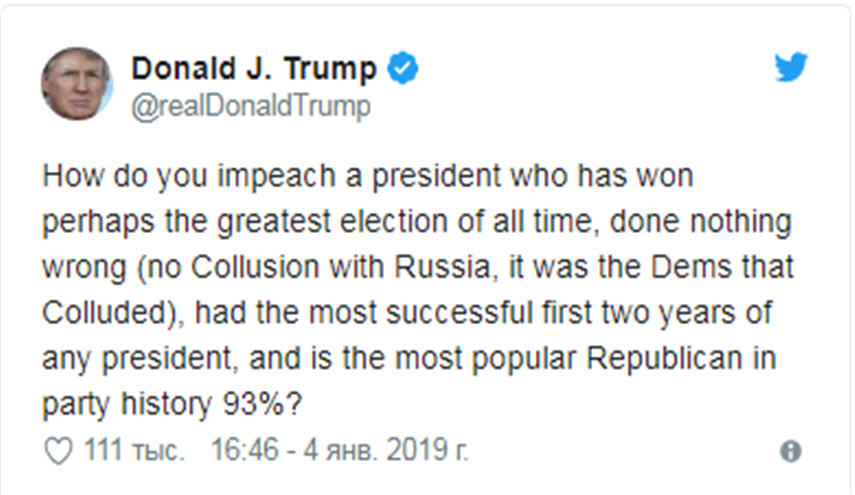Open the "Donald J. Trump" display name link
This screenshot has height=495, width=855.
(254, 69)
